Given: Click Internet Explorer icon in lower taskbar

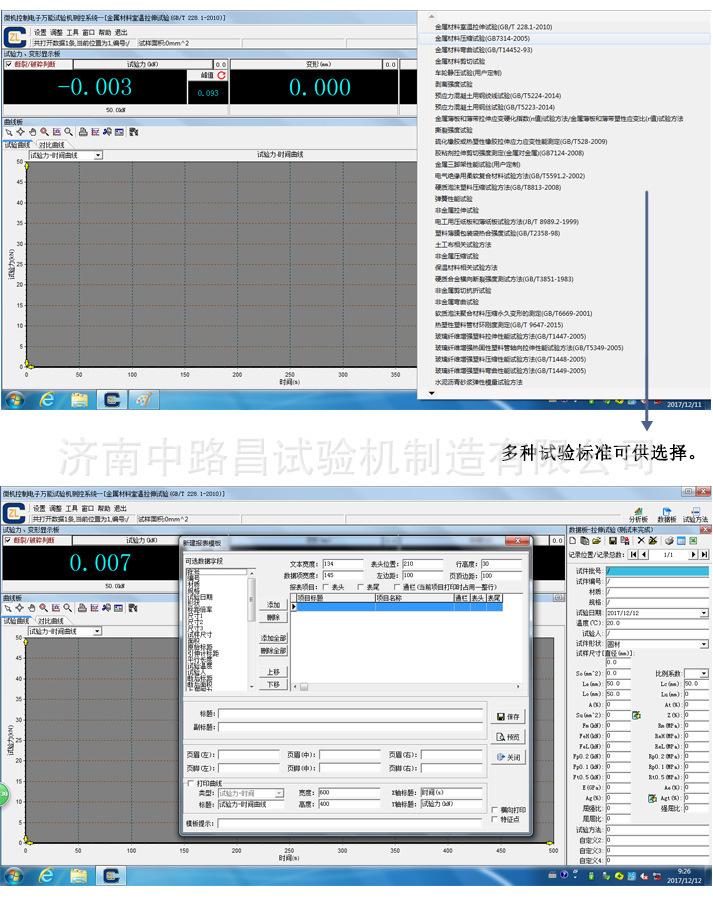Looking at the screenshot, I should (46, 876).
